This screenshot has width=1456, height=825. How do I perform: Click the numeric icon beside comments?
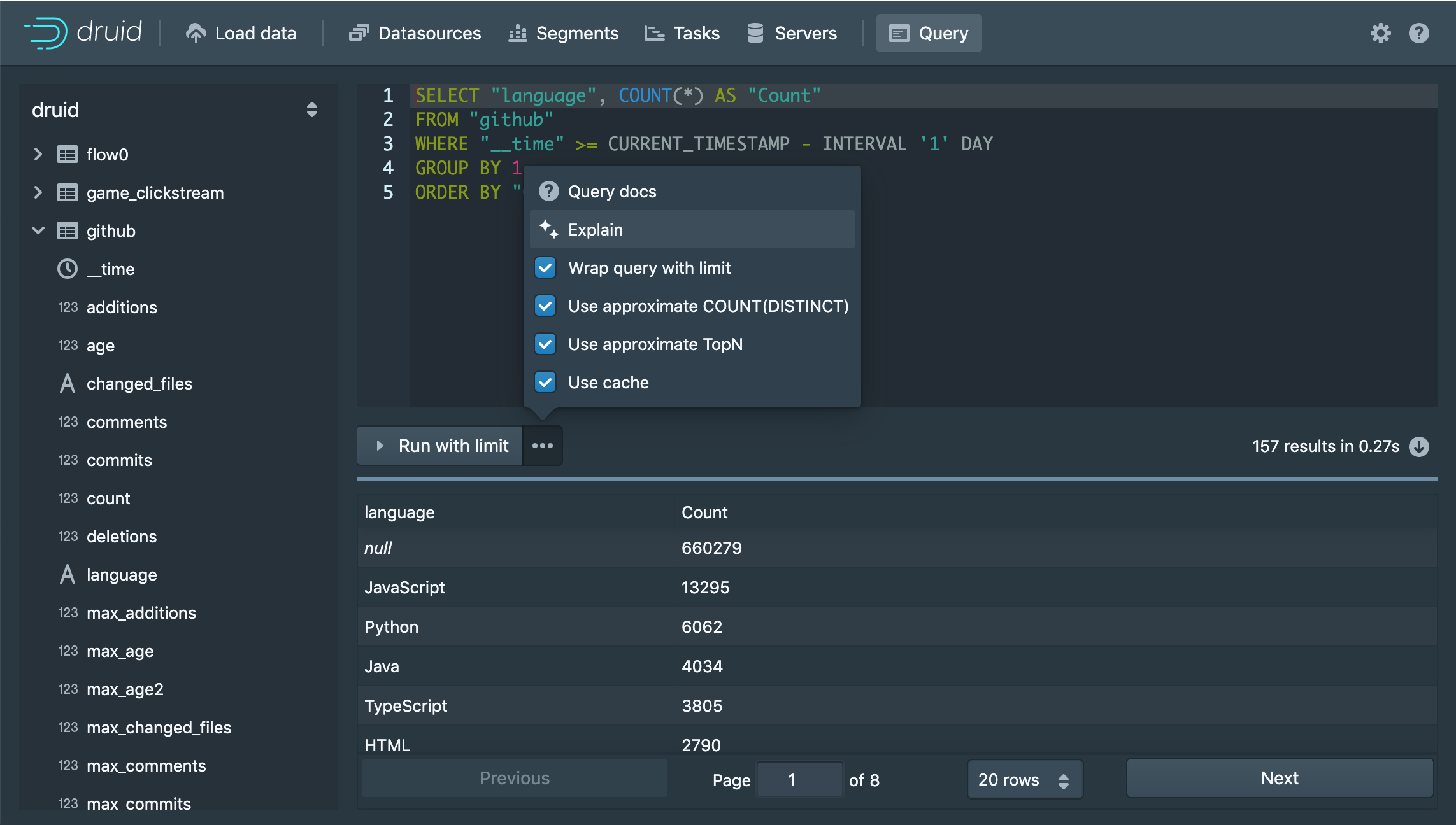68,421
